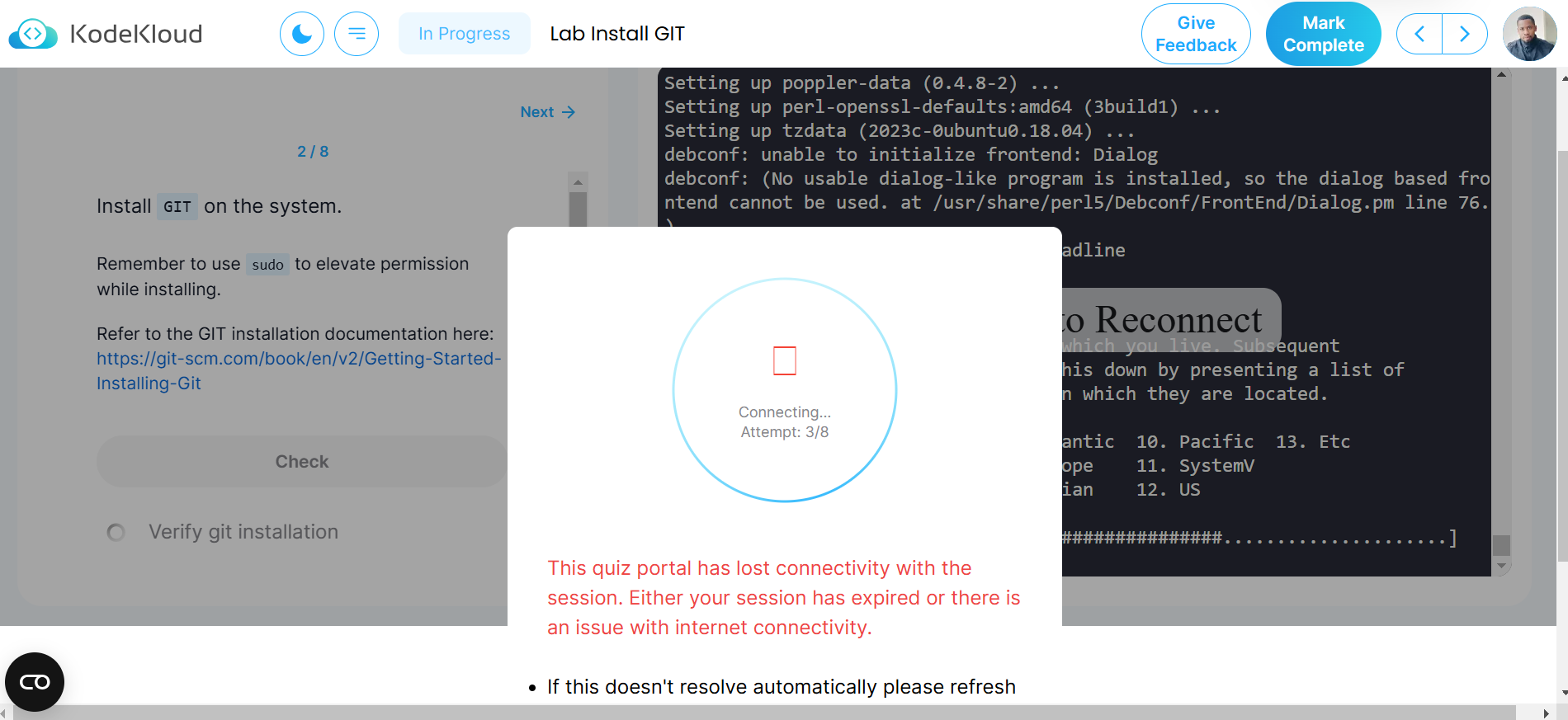Screen dimensions: 1568x720
Task: Click the 'GIT' code tag in instructions
Action: click(177, 207)
